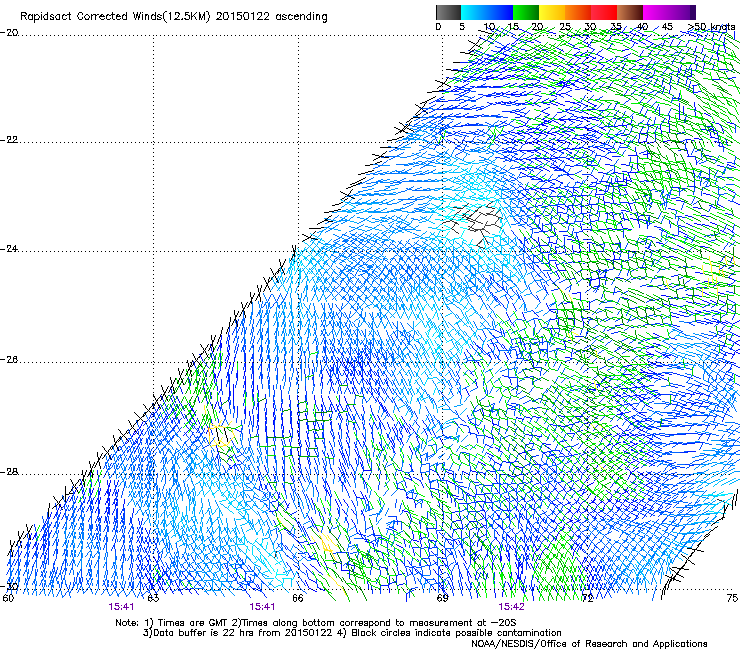This screenshot has width=740, height=650.
Task: Click the '-26' latitude axis label
Action: coord(9,360)
